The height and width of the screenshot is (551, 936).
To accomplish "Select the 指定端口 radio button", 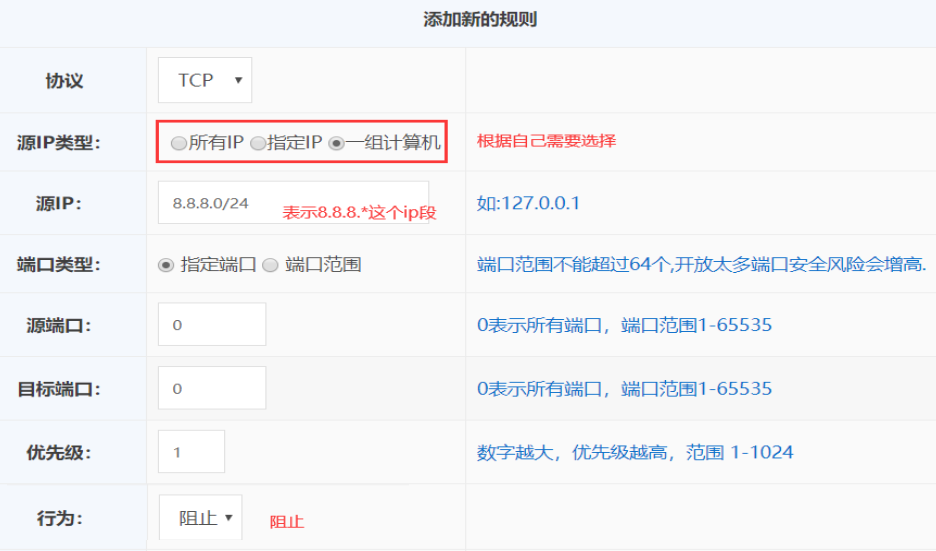I will coord(166,265).
